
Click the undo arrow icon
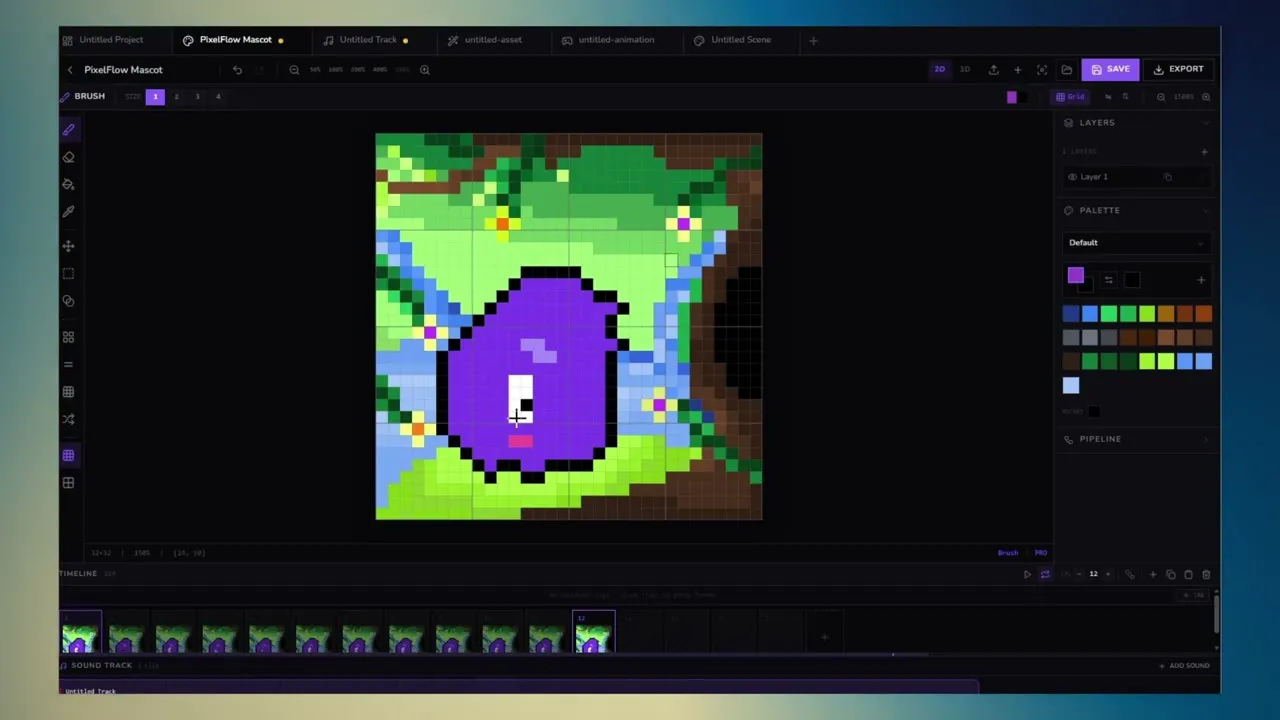(x=237, y=70)
